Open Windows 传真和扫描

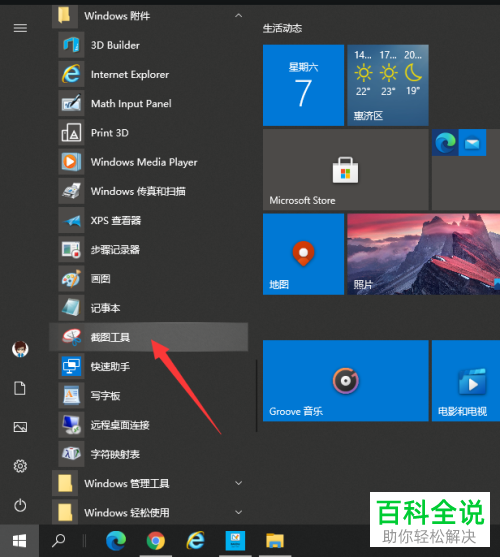[148, 191]
